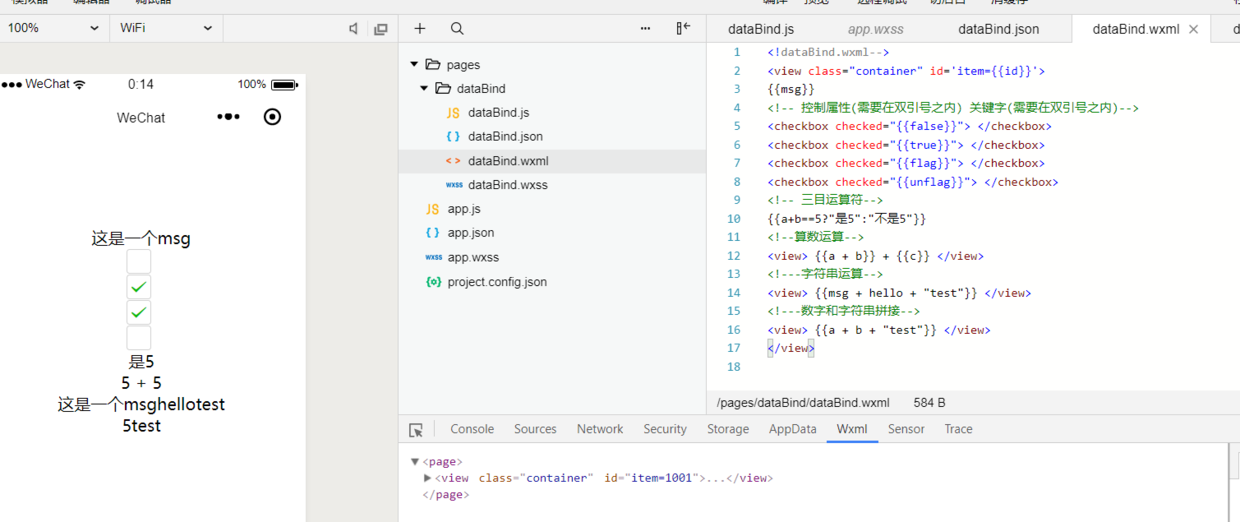Click the detach simulator window icon

(380, 29)
